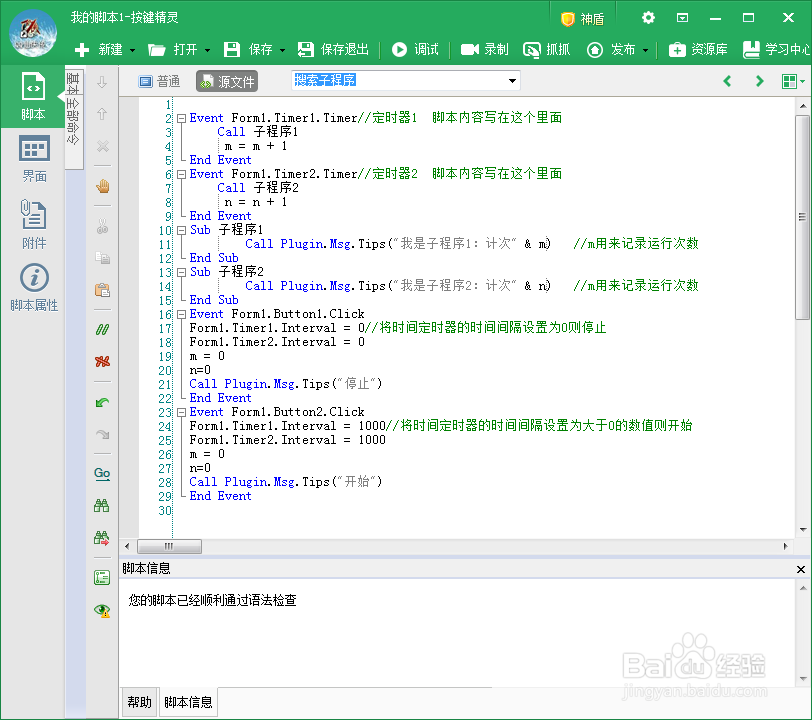The height and width of the screenshot is (720, 812).
Task: Click 保存退出 save and exit
Action: click(333, 49)
